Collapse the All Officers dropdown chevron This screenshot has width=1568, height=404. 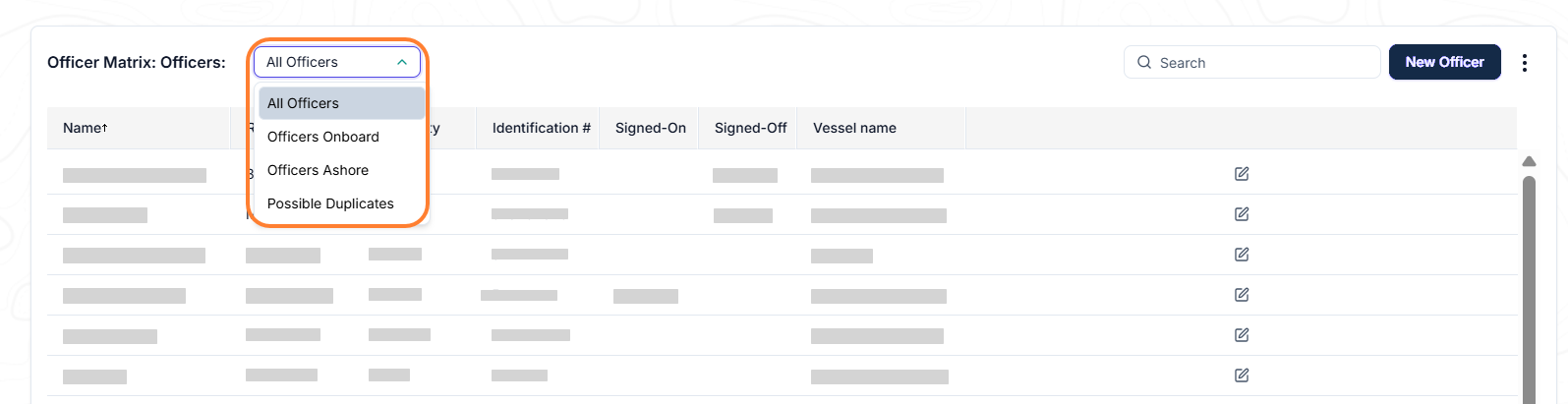coord(402,62)
